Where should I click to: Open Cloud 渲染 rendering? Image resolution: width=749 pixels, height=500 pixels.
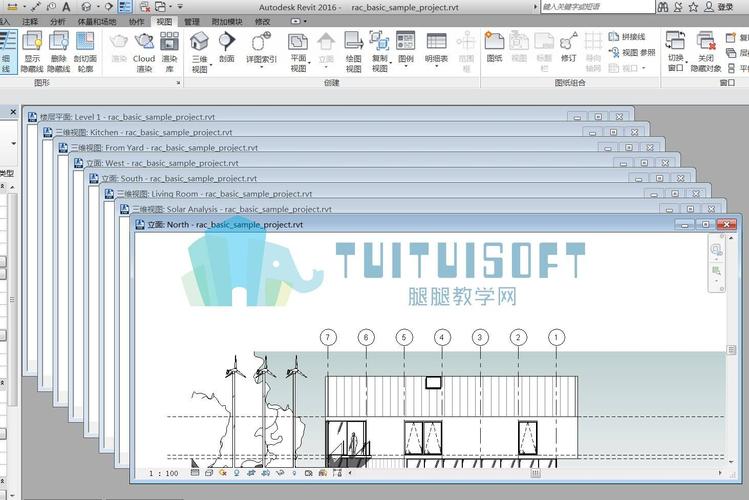coord(144,52)
